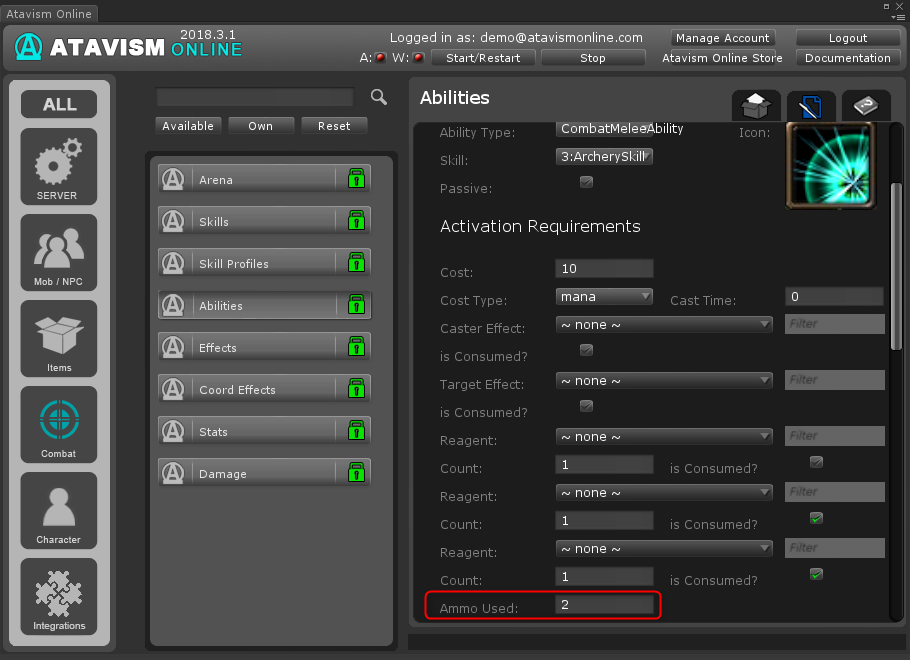Select the Mob / NPC category icon

(59, 252)
